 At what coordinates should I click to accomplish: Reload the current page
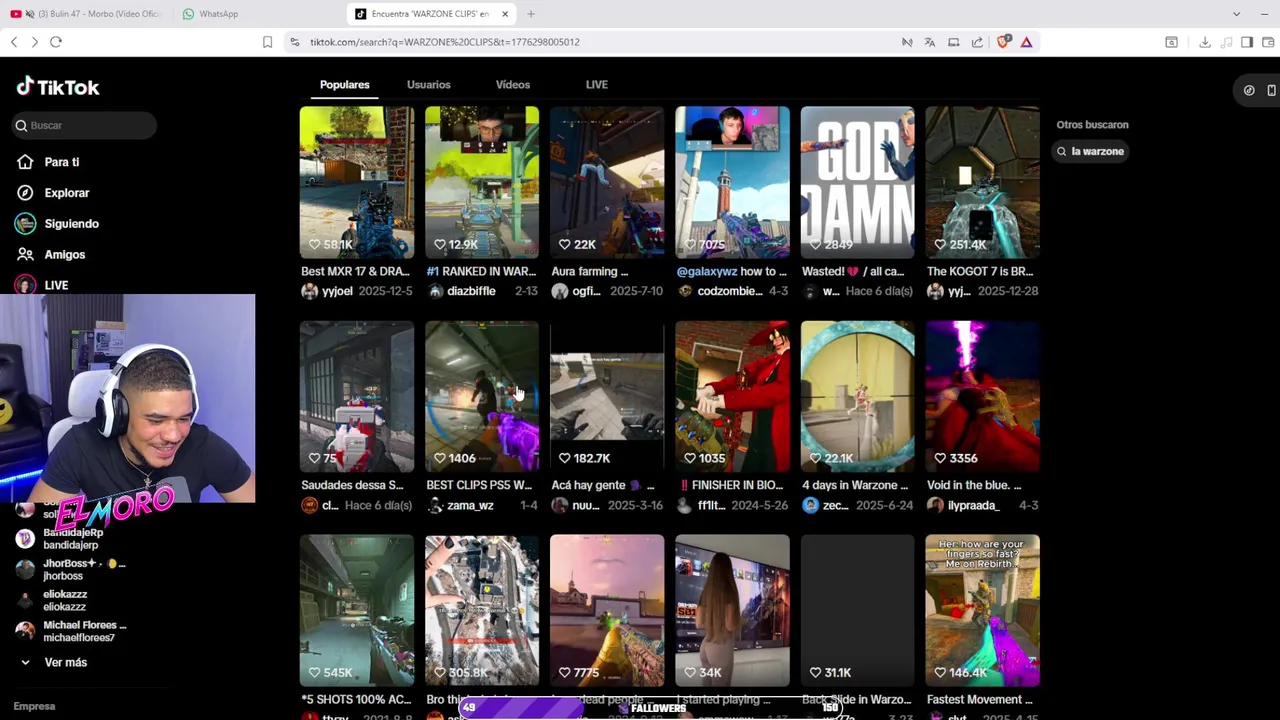coord(56,42)
